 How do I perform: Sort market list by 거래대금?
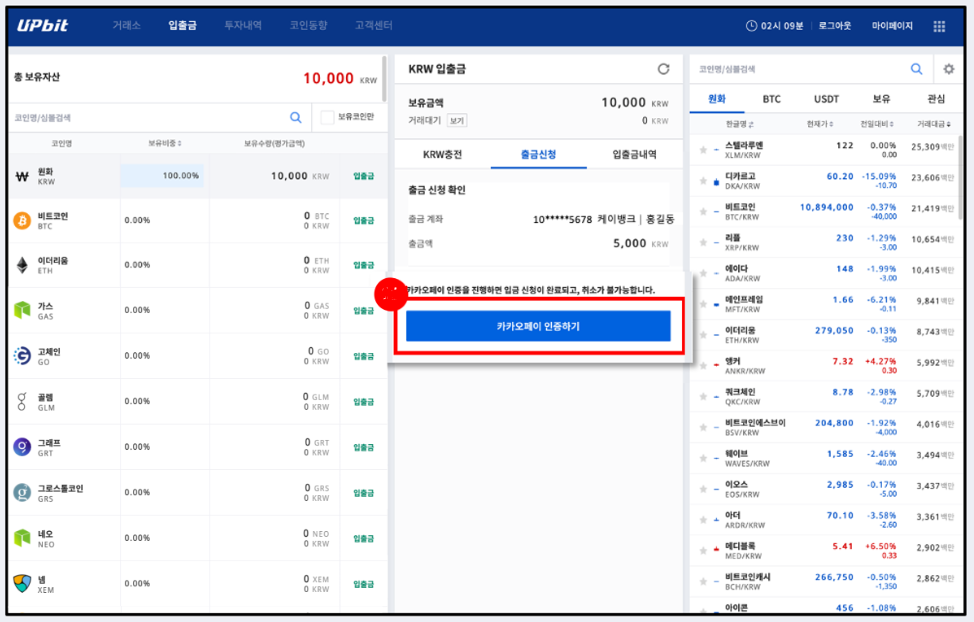[x=934, y=124]
